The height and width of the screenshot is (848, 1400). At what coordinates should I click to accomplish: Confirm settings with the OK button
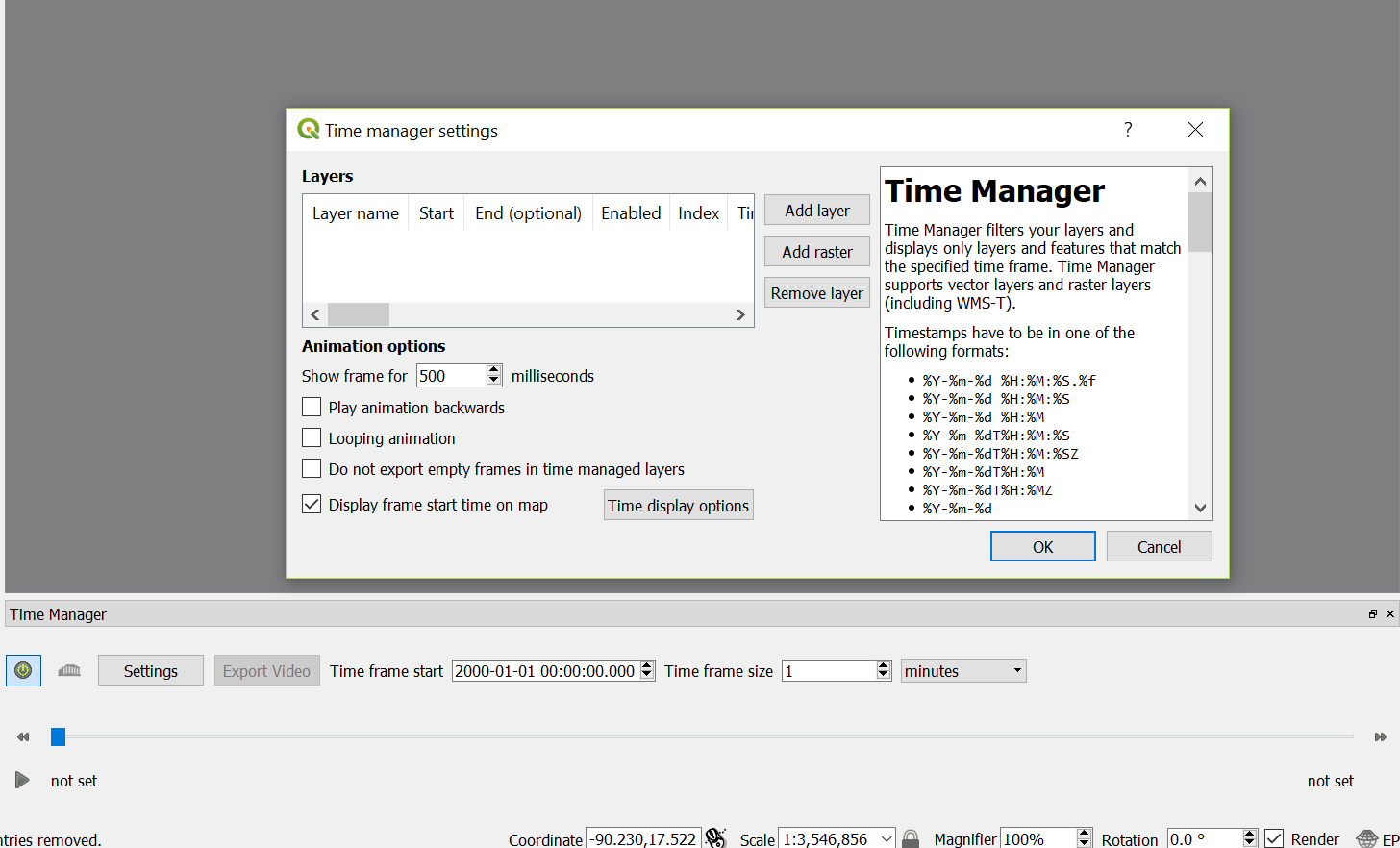[x=1043, y=546]
